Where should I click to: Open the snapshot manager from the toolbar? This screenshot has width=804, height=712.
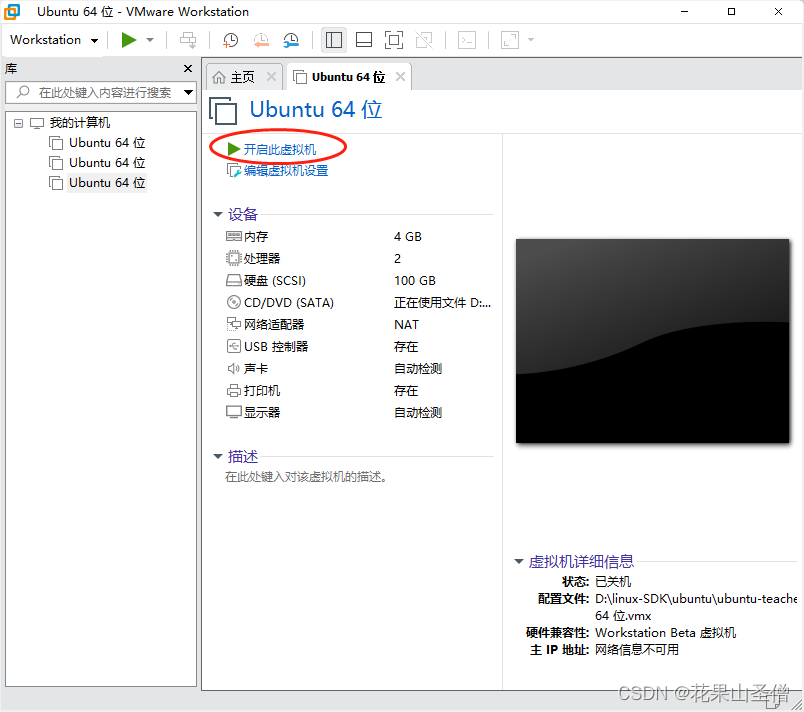(x=291, y=40)
